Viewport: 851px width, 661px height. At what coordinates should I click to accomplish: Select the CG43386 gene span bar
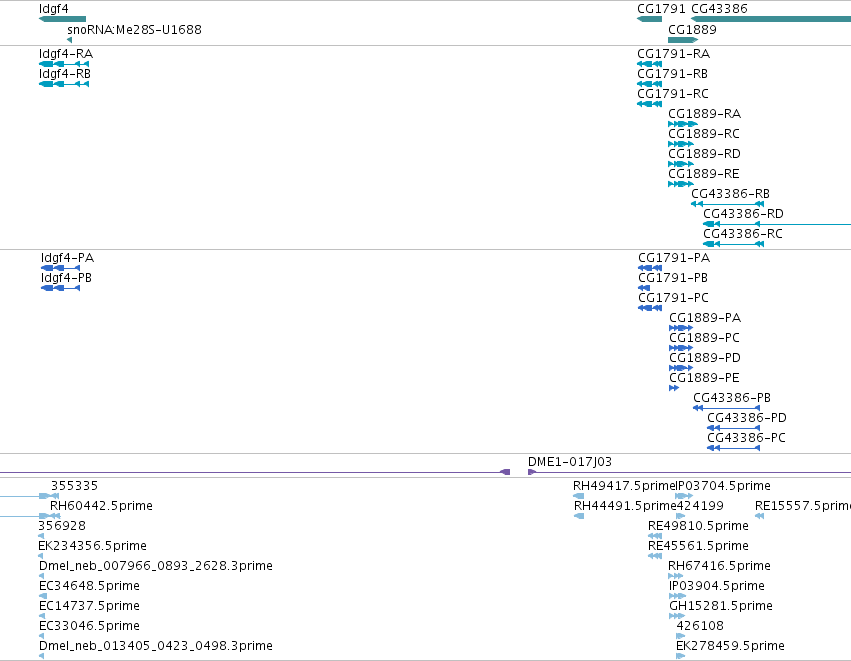pyautogui.click(x=771, y=20)
